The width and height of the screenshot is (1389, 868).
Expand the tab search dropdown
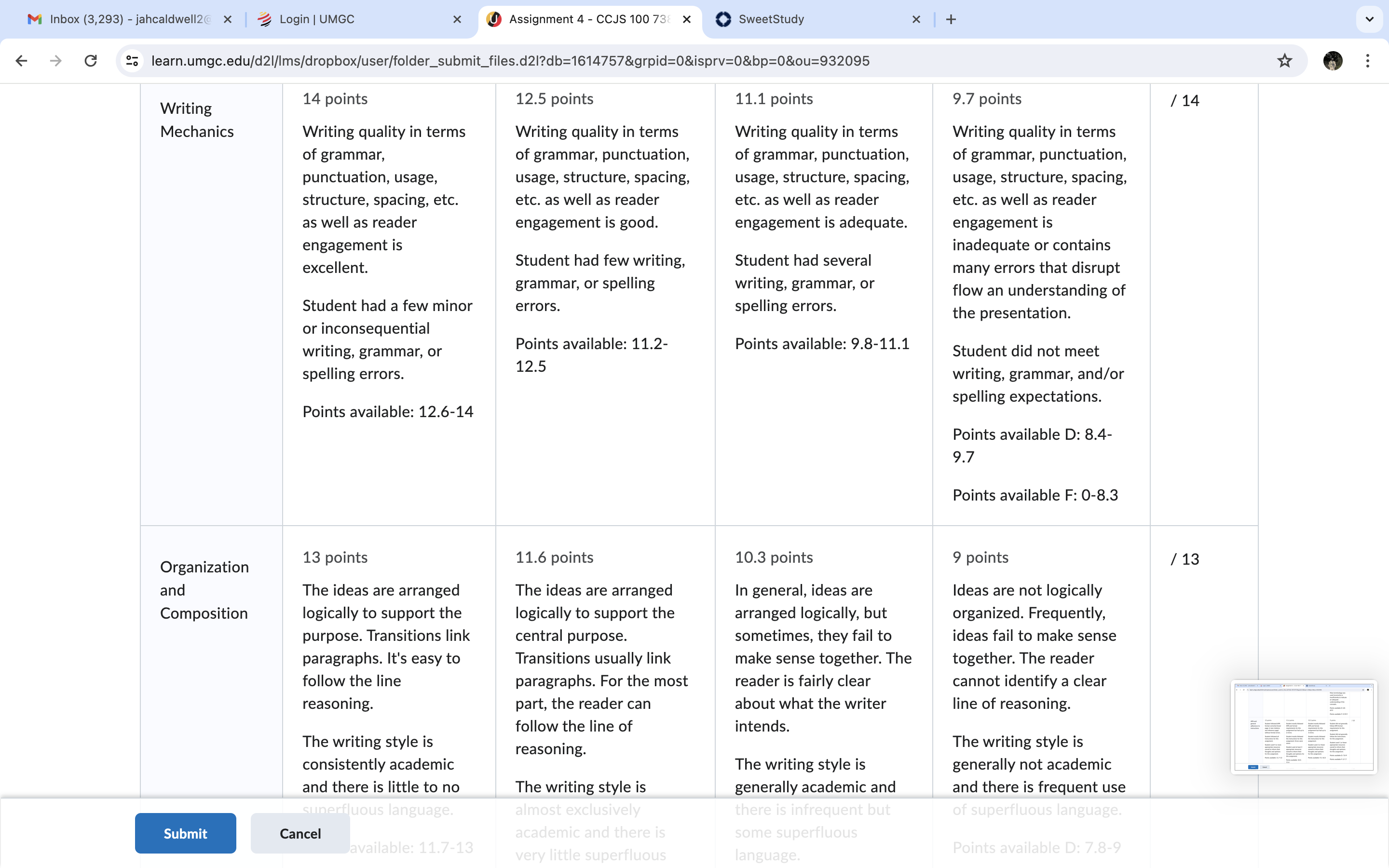pos(1370,19)
